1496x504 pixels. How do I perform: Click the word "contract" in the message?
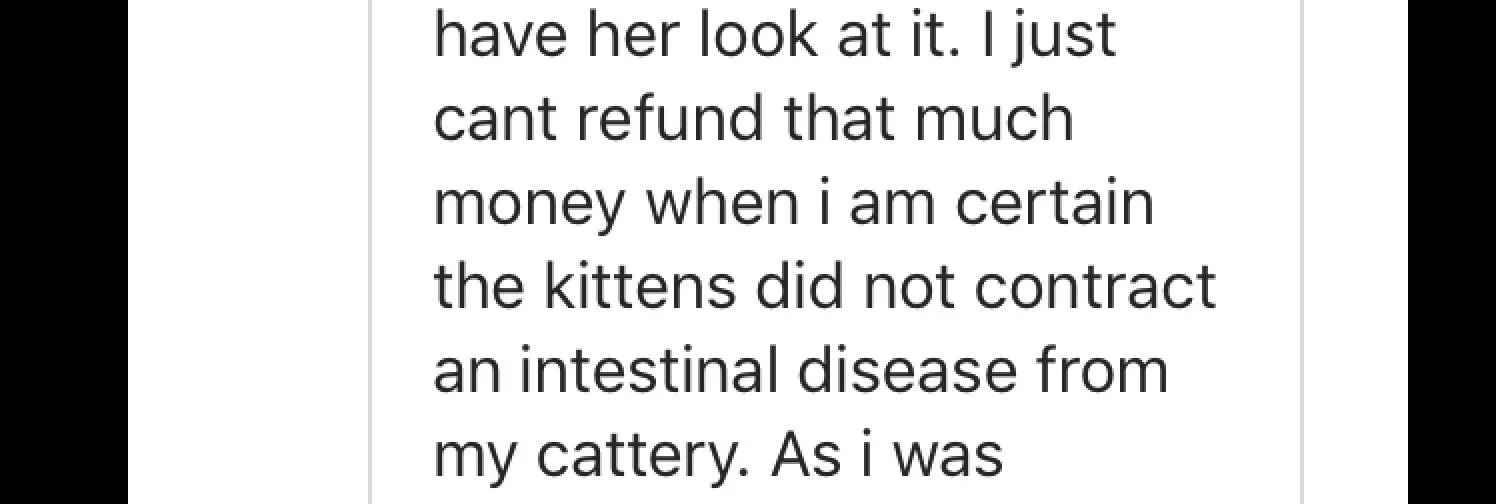pos(1094,286)
